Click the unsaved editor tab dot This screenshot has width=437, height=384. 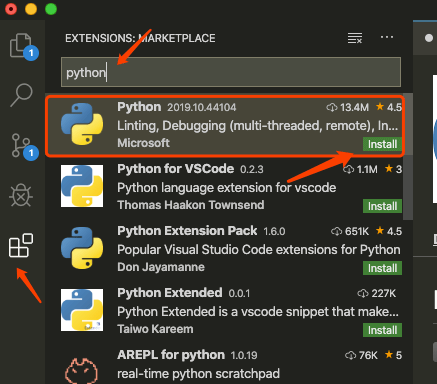(429, 38)
